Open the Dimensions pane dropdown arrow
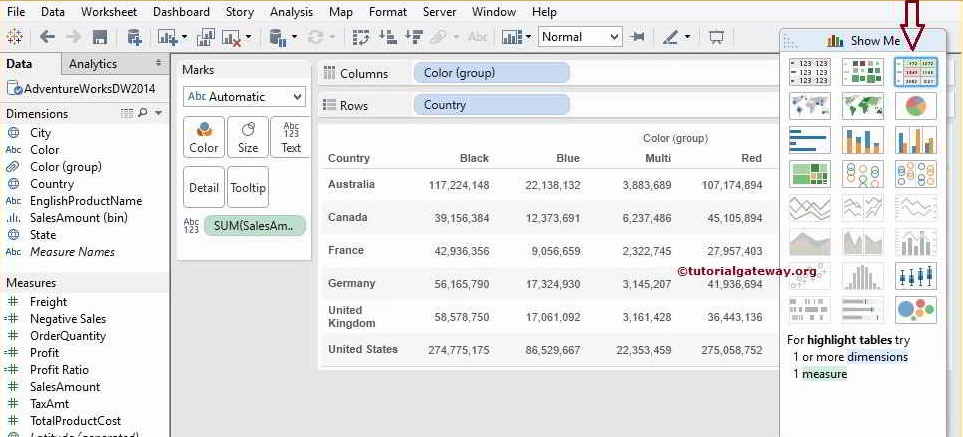 [x=158, y=113]
